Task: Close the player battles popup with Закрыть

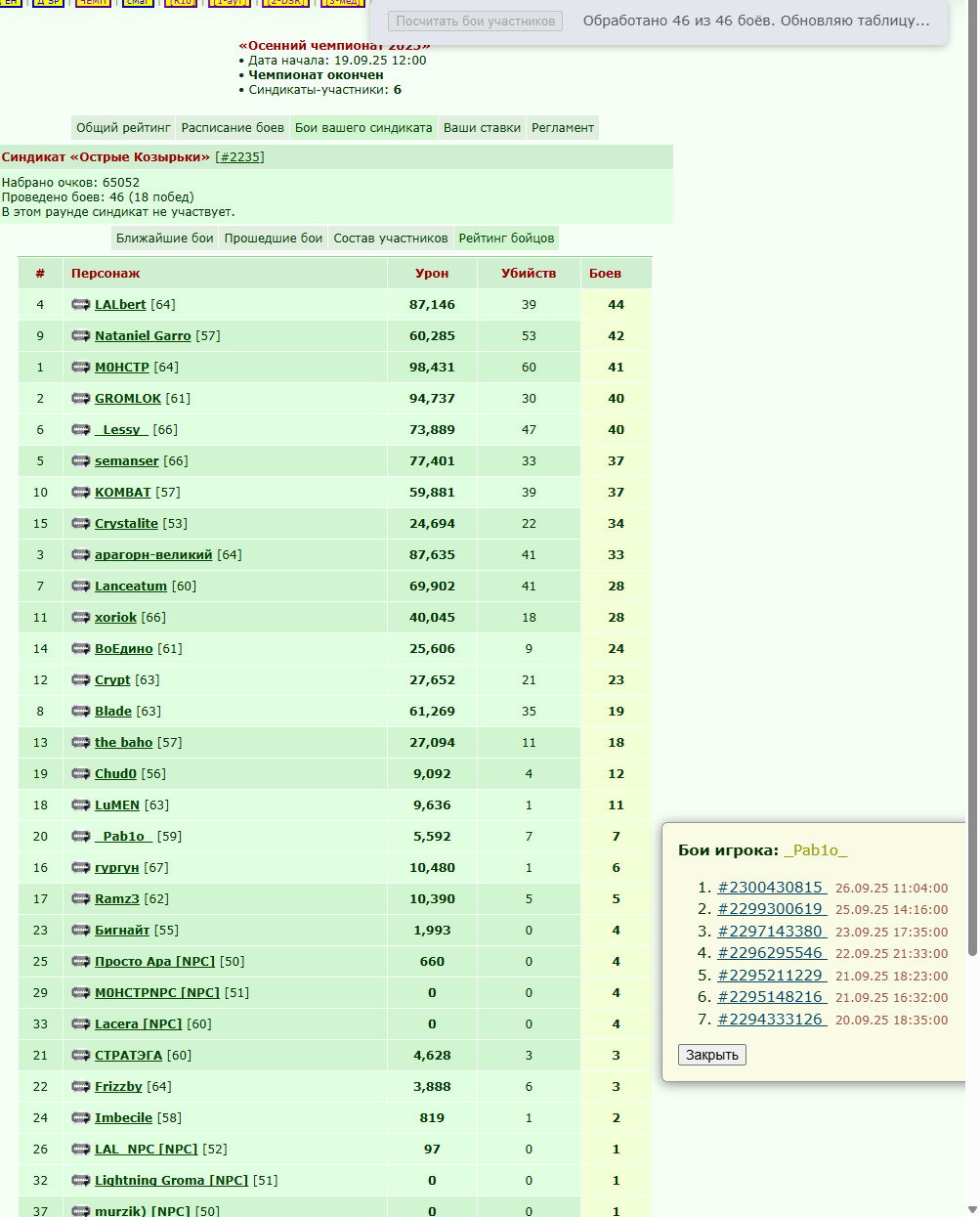Action: point(712,1055)
